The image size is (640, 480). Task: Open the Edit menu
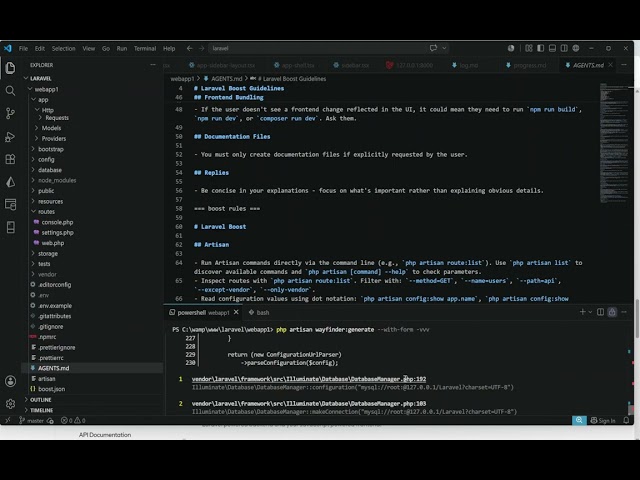point(40,48)
